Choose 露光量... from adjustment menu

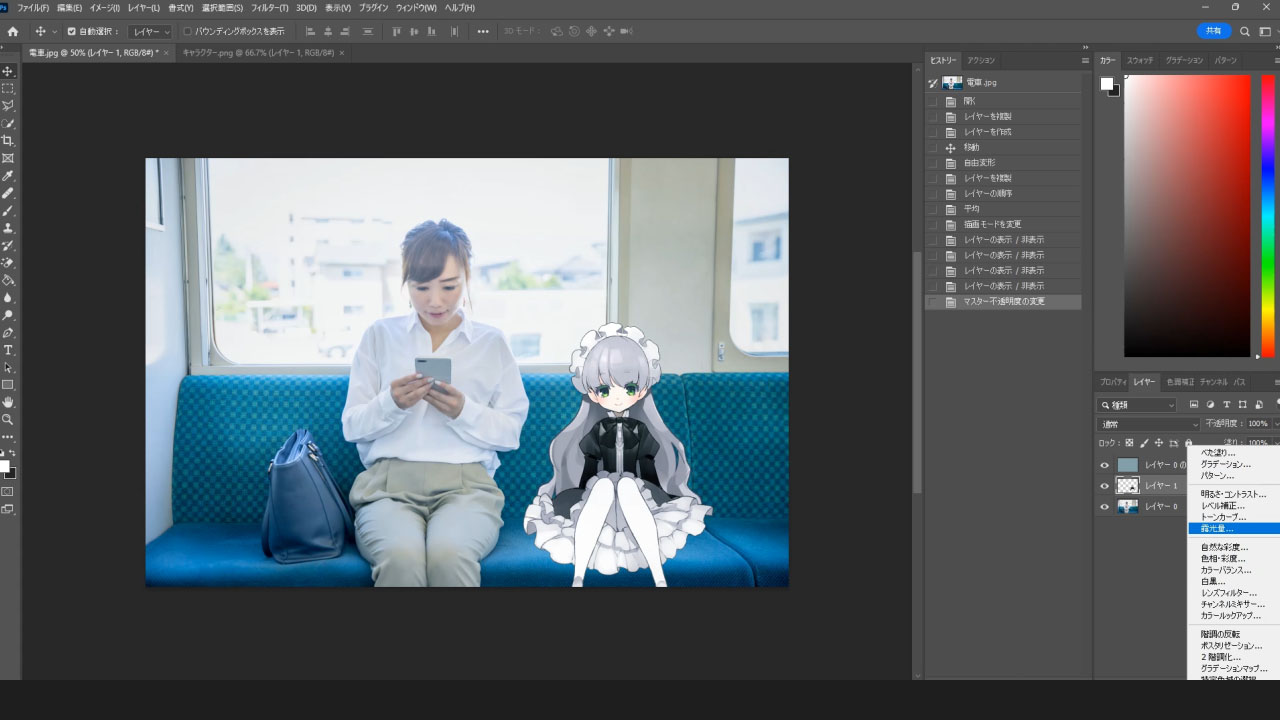(x=1233, y=528)
